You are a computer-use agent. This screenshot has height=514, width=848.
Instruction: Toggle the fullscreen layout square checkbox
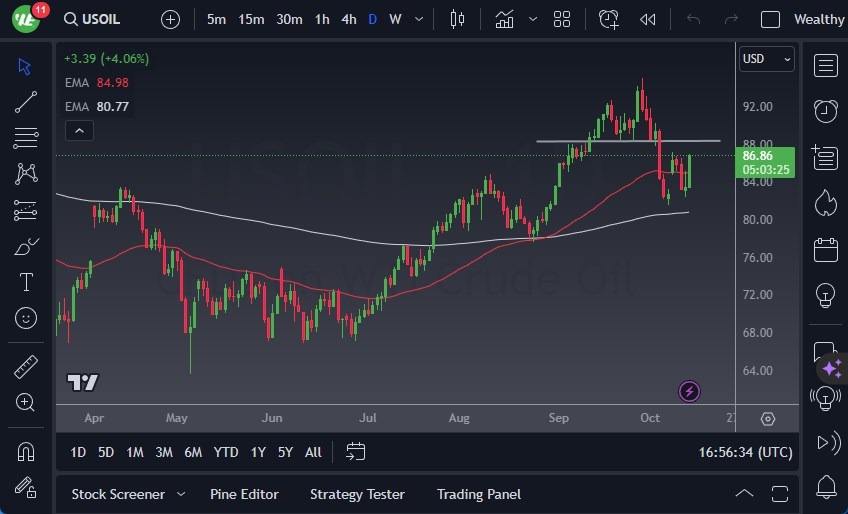770,19
